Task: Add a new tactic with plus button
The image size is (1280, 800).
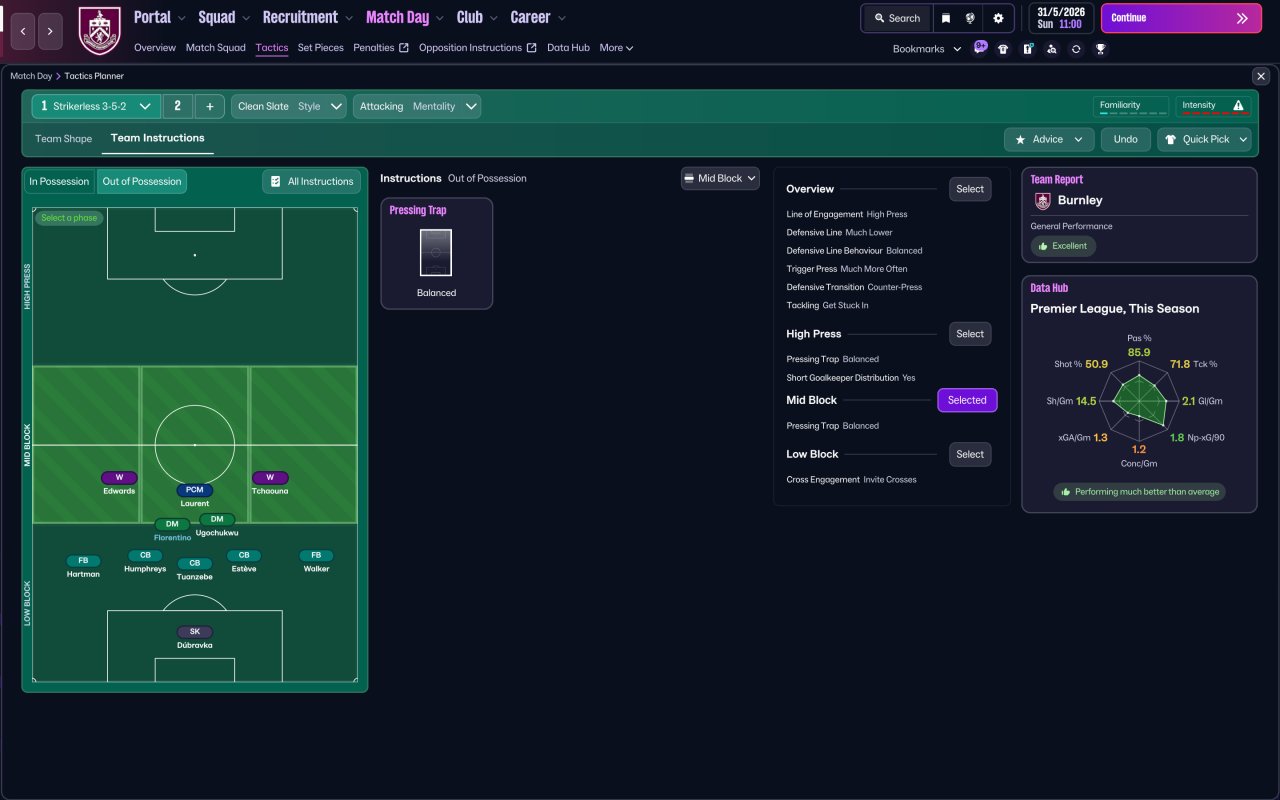Action: coord(210,106)
